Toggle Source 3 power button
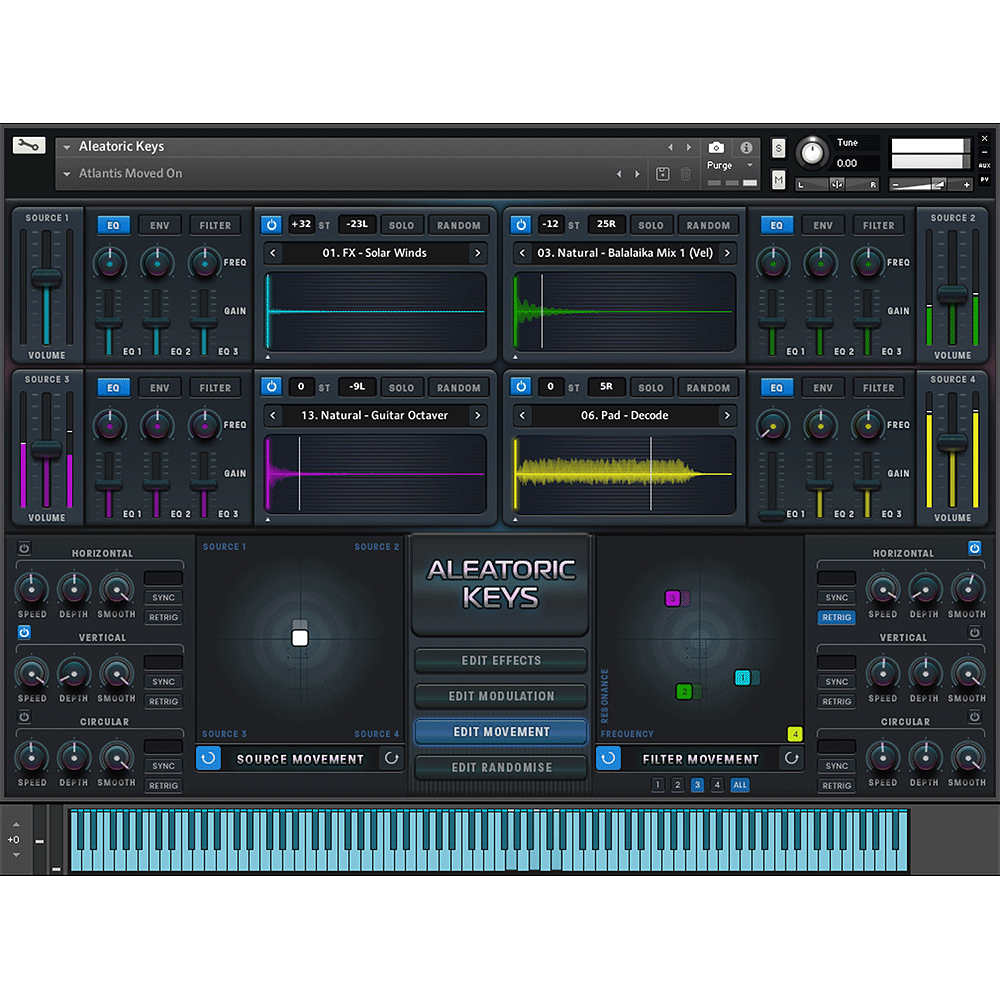The height and width of the screenshot is (999, 1000). pyautogui.click(x=271, y=387)
